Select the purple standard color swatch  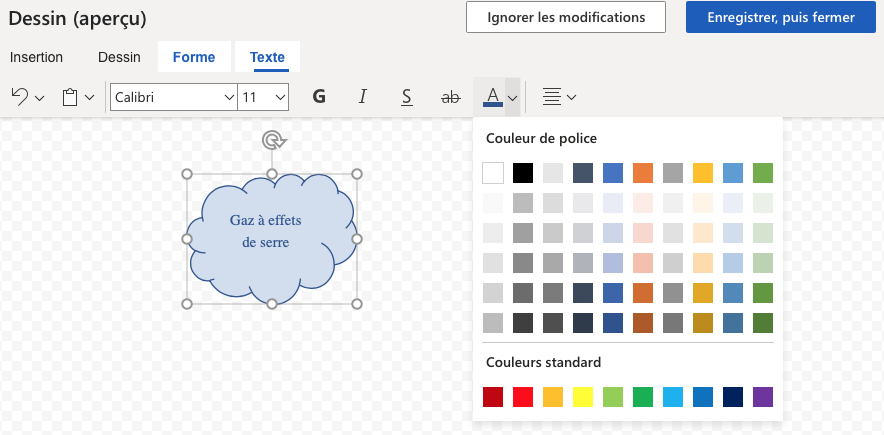click(763, 397)
